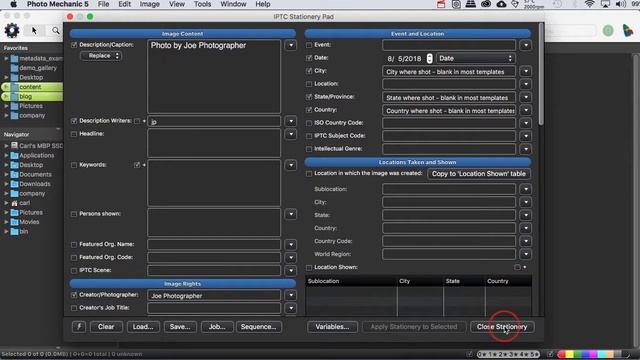Enable the Location Shown checkbox
This screenshot has width=640, height=360.
tap(309, 267)
